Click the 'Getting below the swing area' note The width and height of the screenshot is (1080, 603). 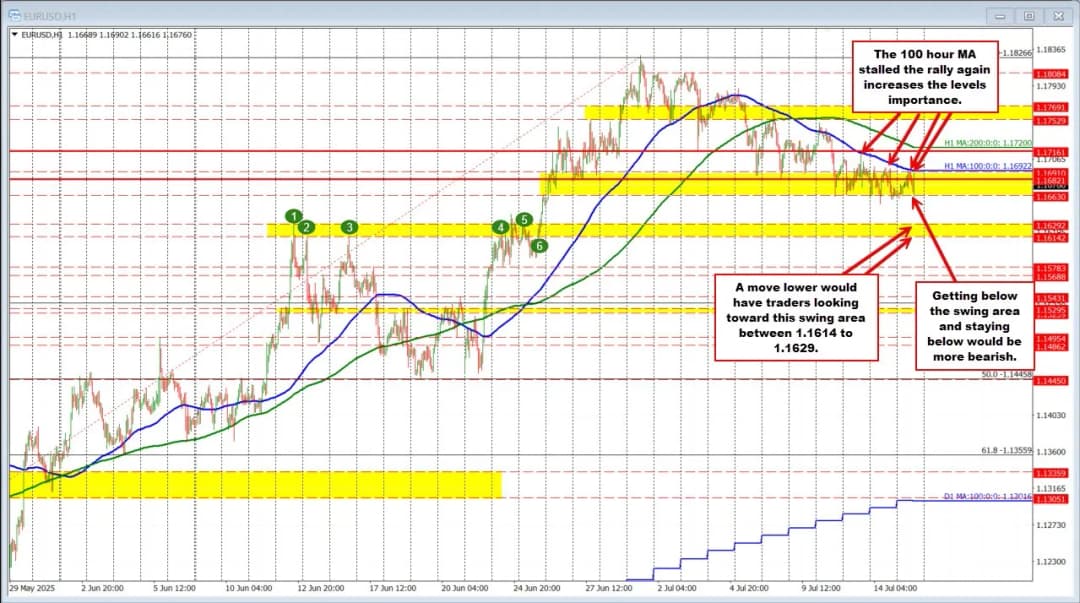(974, 325)
